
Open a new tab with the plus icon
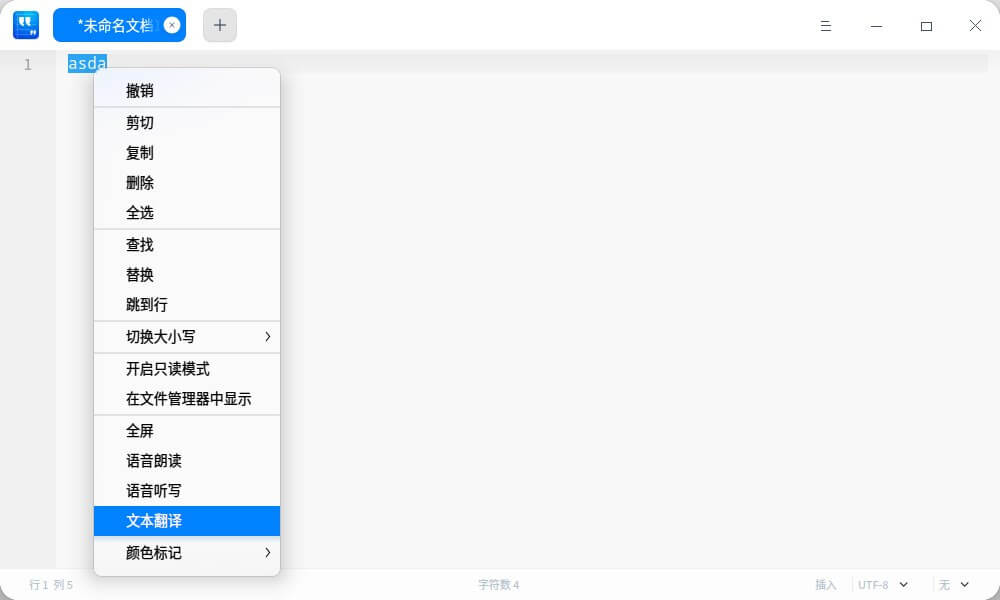[x=219, y=24]
